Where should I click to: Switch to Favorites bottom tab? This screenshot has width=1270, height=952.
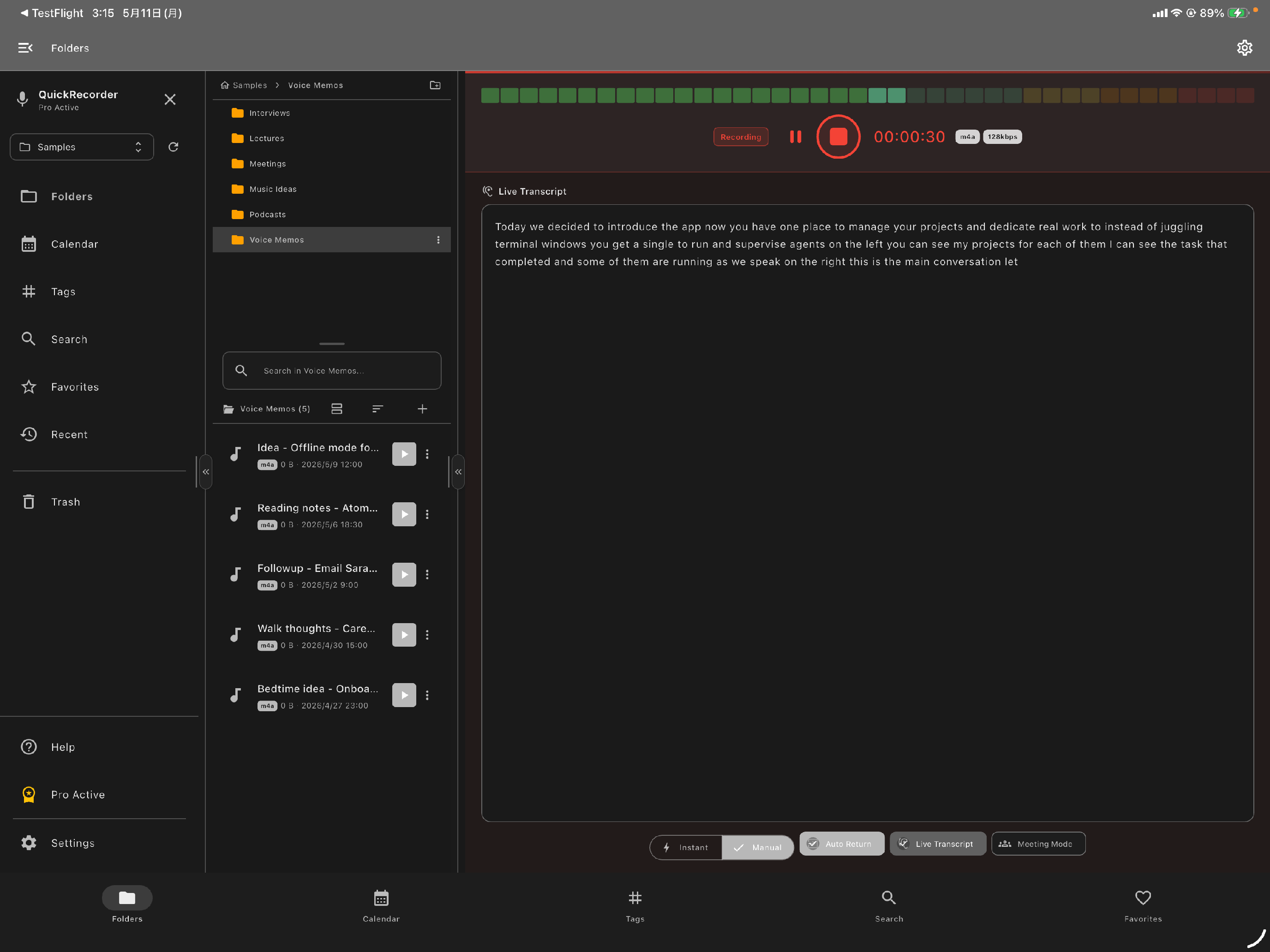(x=1143, y=905)
